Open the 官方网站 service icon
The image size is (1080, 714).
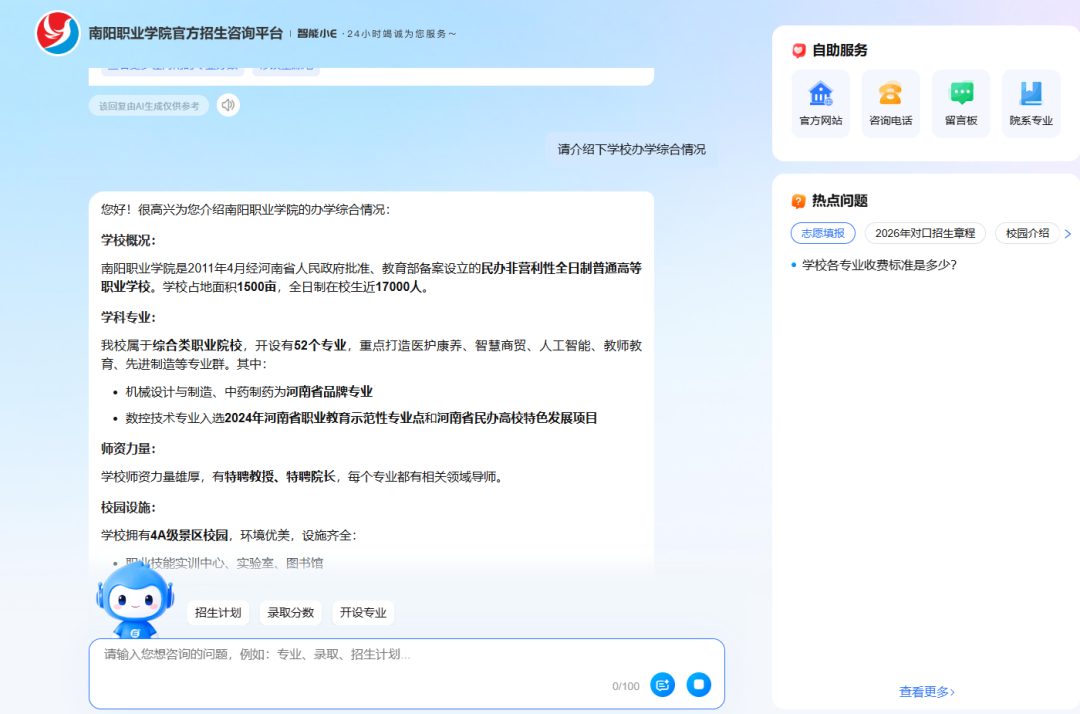click(820, 94)
